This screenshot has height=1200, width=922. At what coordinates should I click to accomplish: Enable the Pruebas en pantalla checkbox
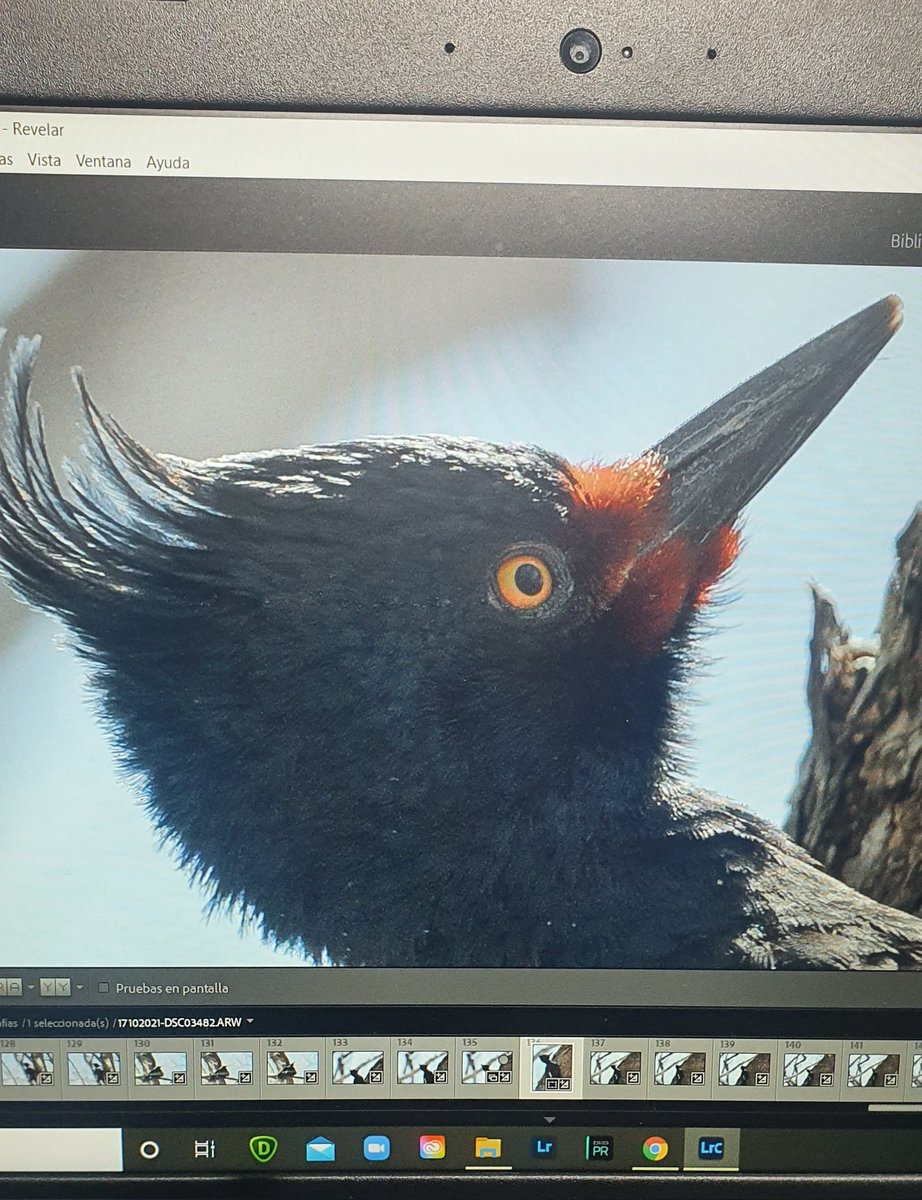click(104, 988)
